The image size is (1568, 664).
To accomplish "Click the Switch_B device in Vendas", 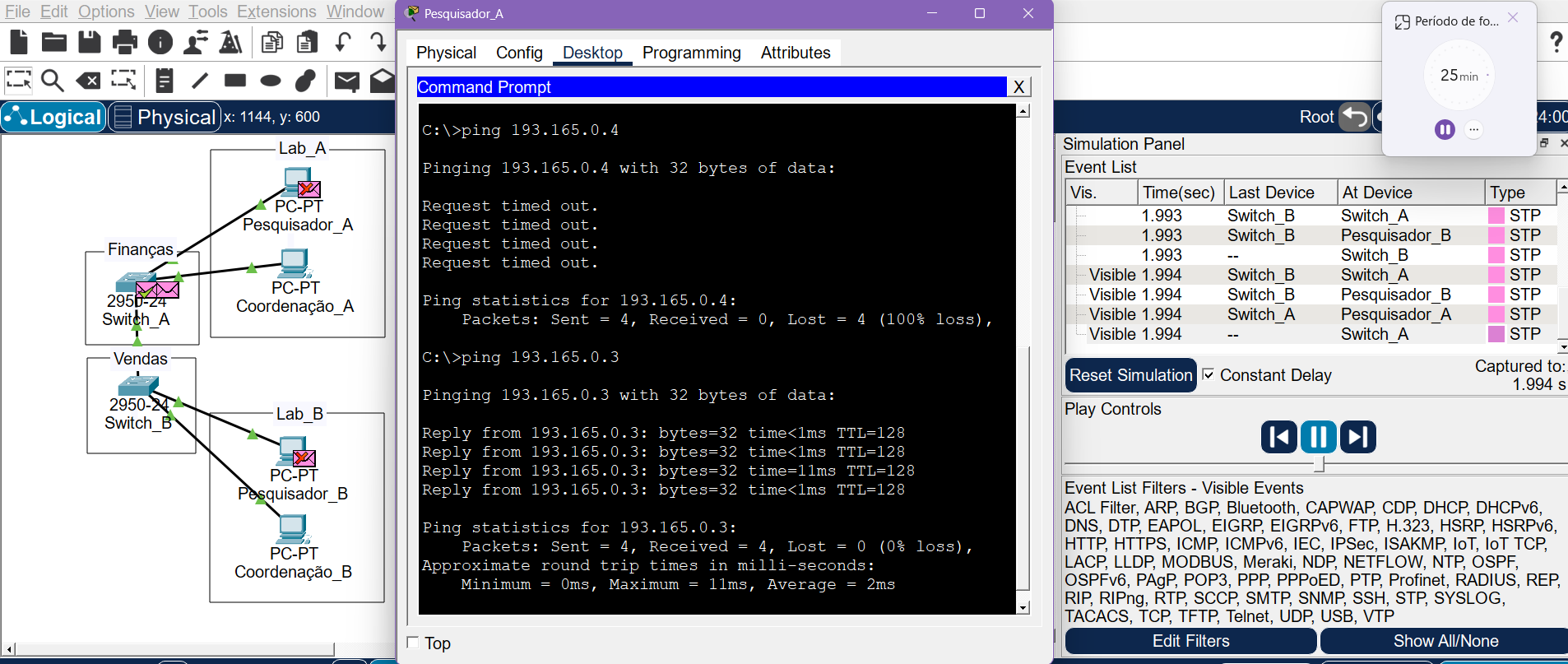I will (x=138, y=386).
